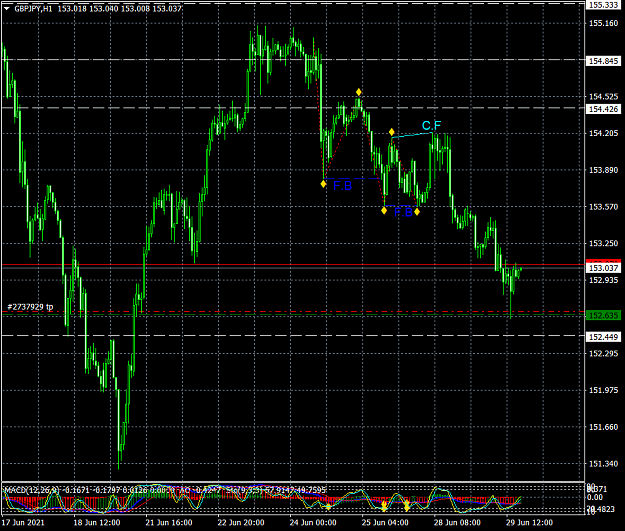Click the 17 Jun 2021 date label
The height and width of the screenshot is (531, 625).
click(x=23, y=523)
